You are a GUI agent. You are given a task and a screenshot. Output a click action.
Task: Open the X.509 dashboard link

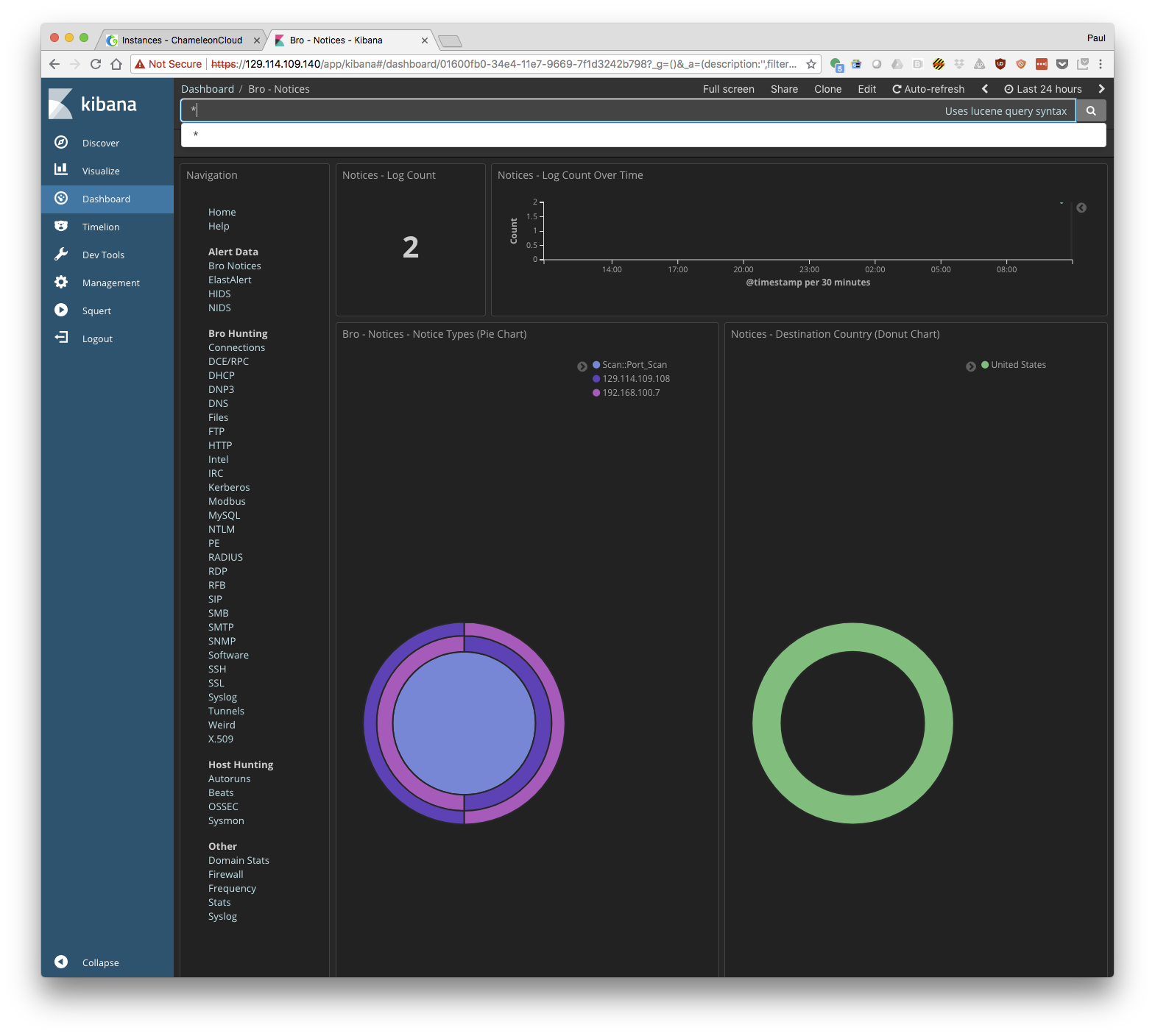pos(220,739)
